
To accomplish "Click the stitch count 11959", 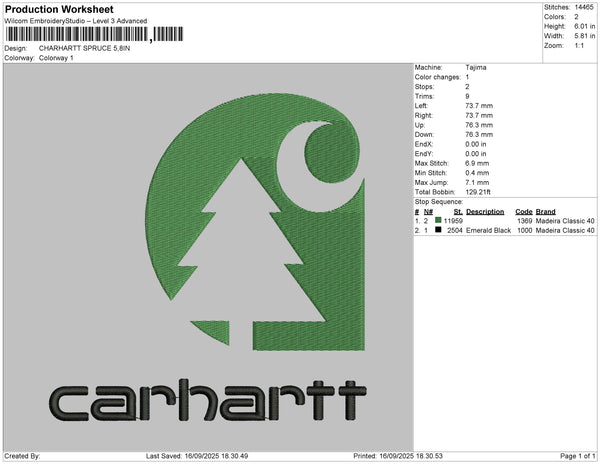I will [x=453, y=221].
